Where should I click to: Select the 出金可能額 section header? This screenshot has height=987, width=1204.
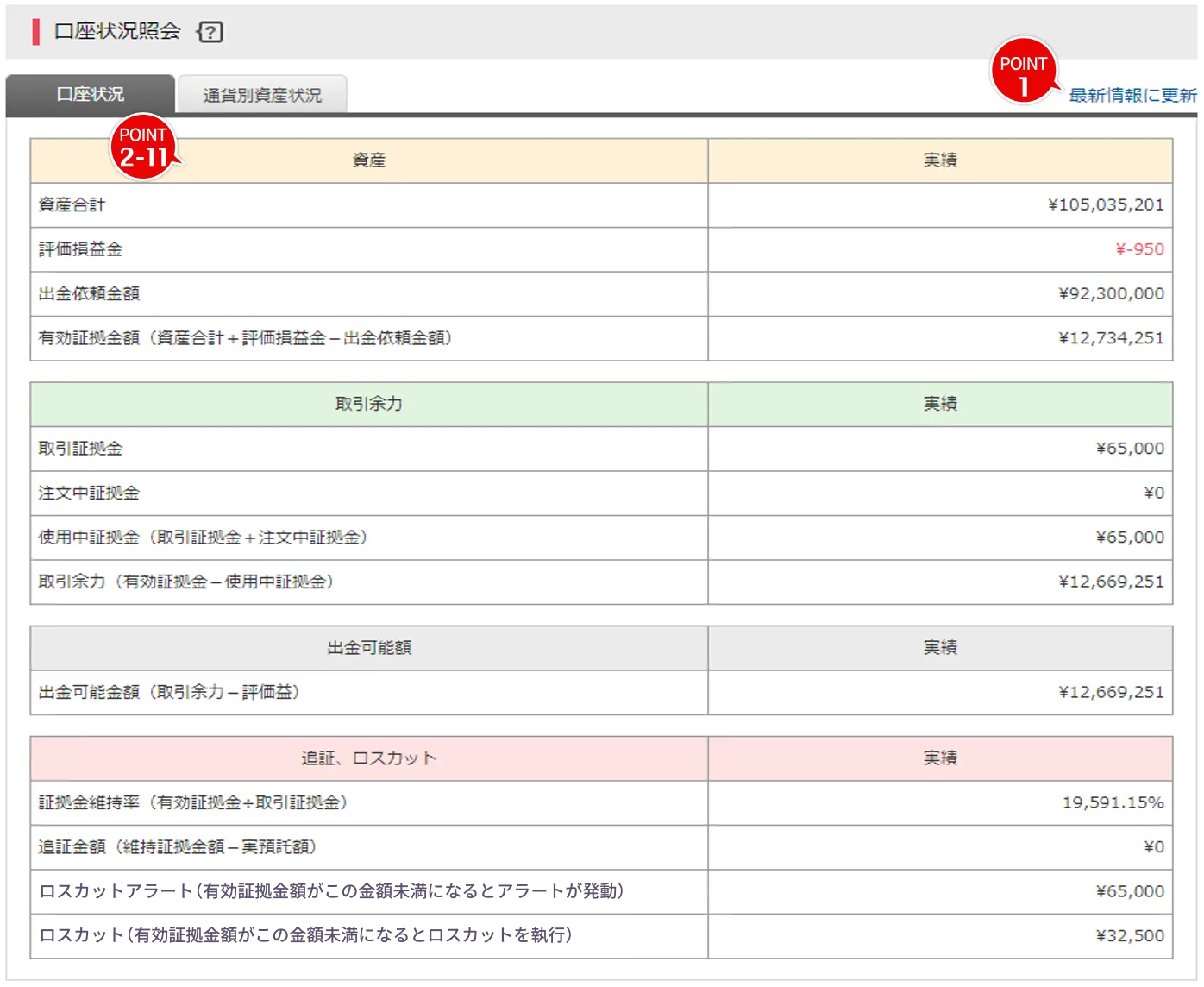tap(368, 647)
